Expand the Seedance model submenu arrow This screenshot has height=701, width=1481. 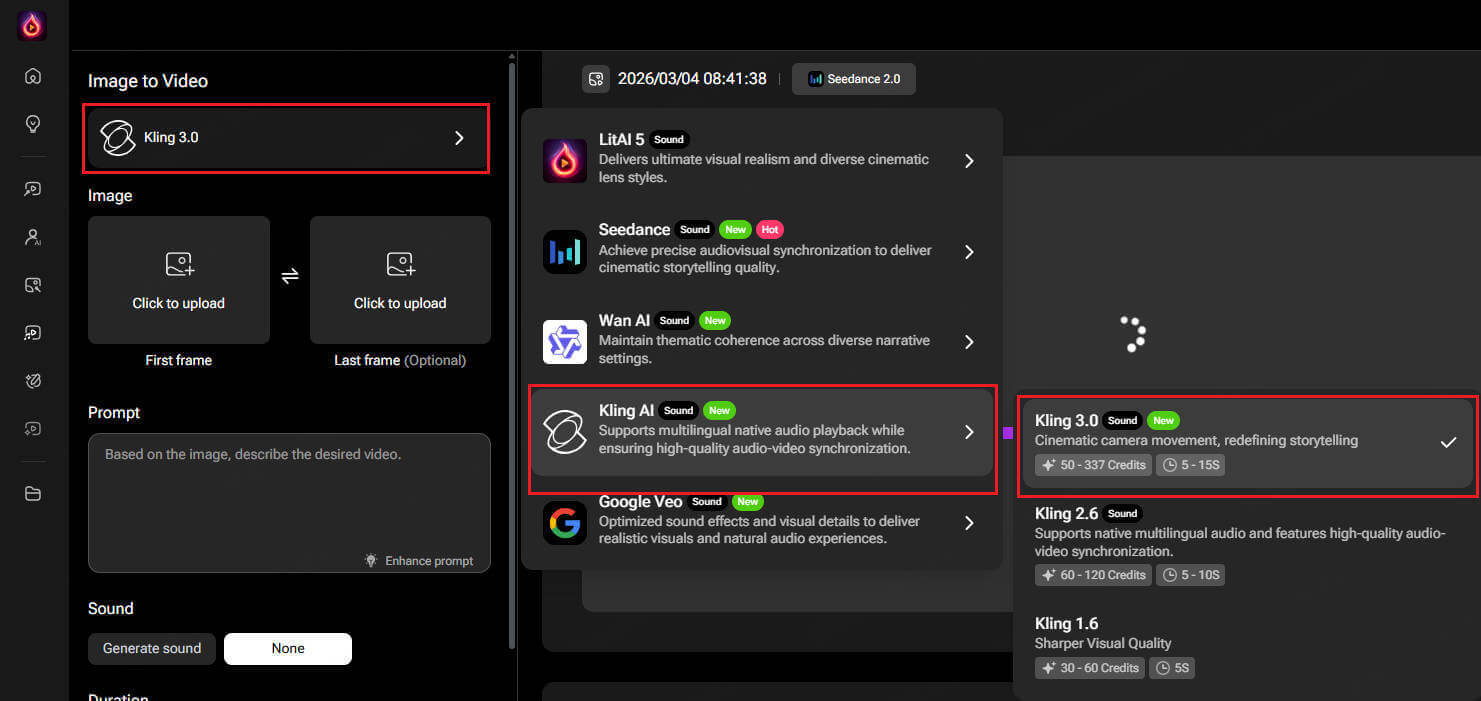968,252
